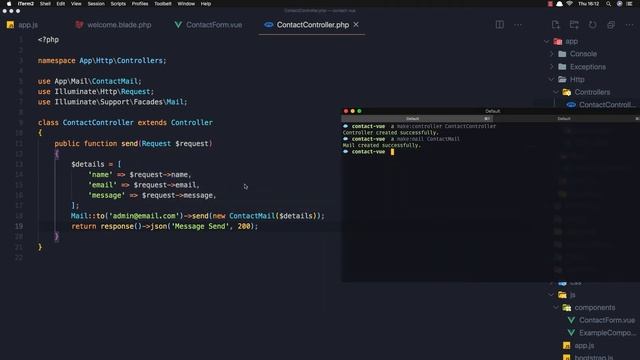Open the Help menu in the menu bar
This screenshot has width=640, height=360.
[206, 4]
